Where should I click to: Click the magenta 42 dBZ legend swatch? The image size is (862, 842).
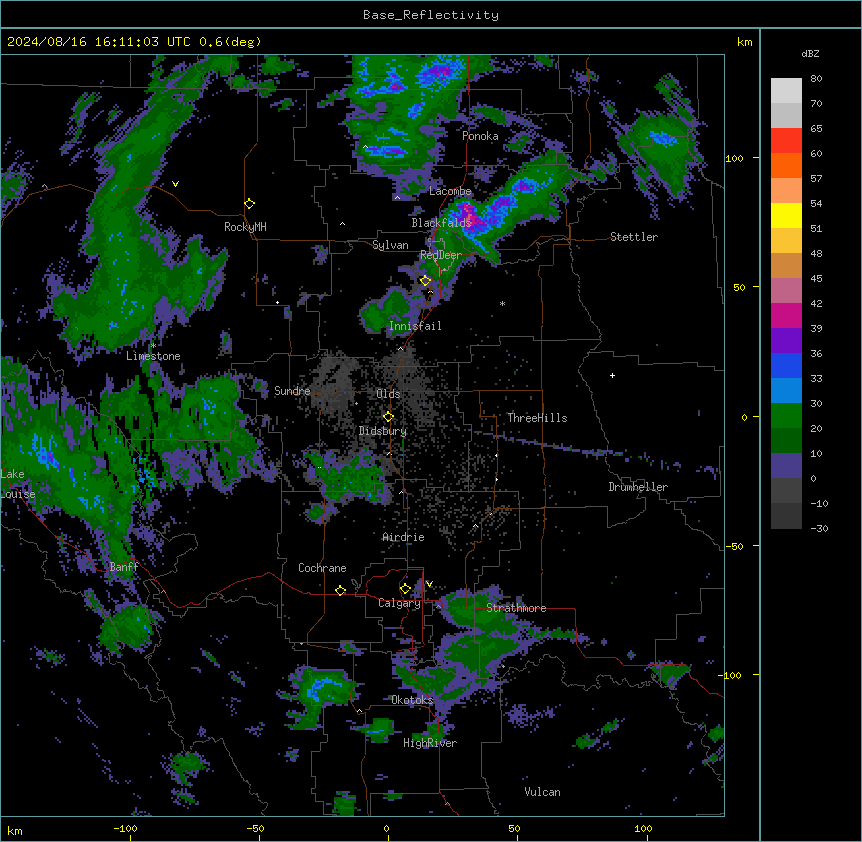786,315
